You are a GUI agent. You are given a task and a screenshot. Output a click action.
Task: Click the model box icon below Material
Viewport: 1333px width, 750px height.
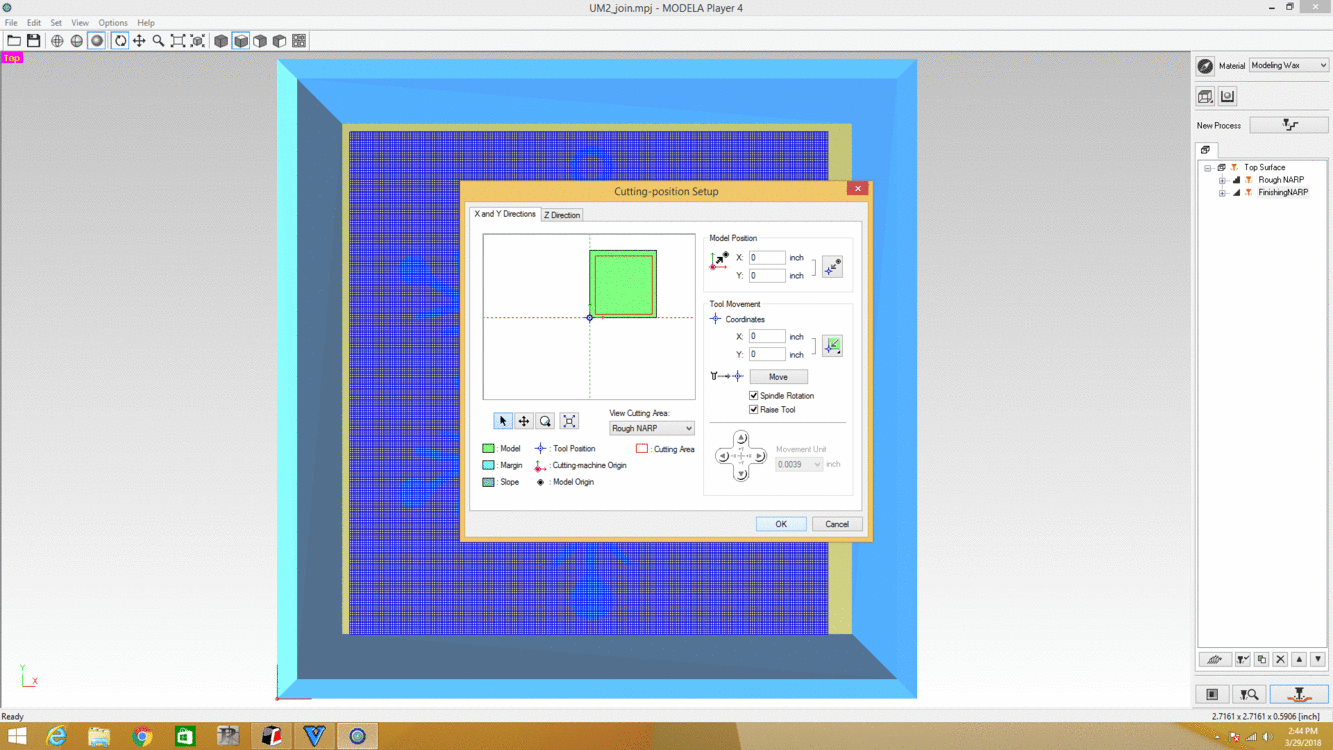click(x=1205, y=96)
